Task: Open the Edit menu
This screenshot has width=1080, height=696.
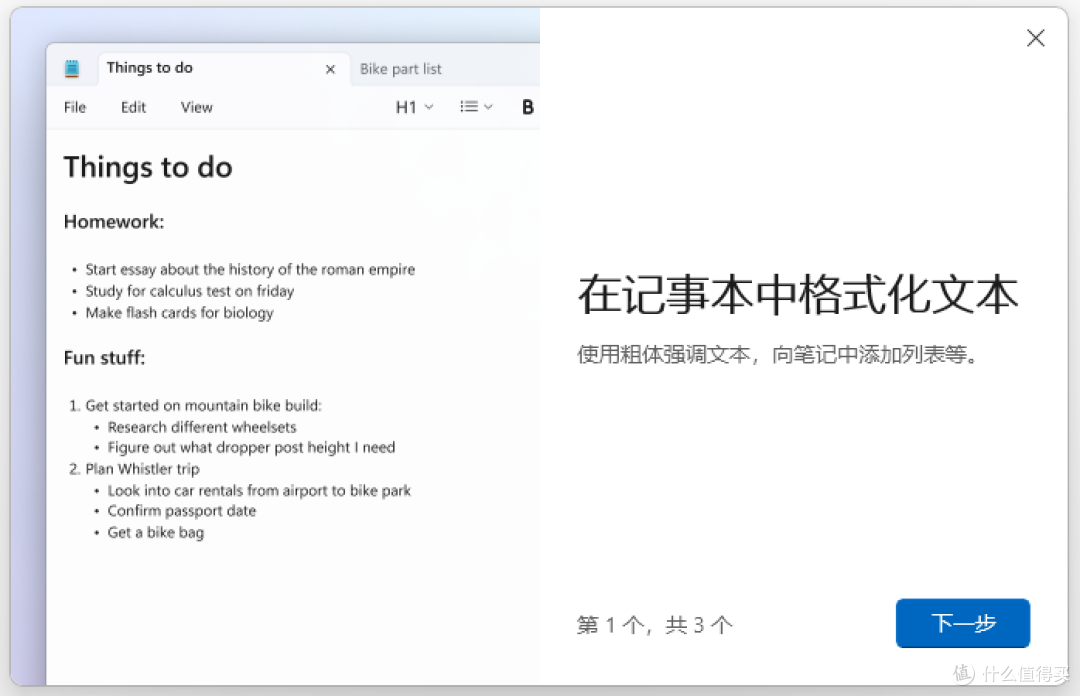Action: 133,107
